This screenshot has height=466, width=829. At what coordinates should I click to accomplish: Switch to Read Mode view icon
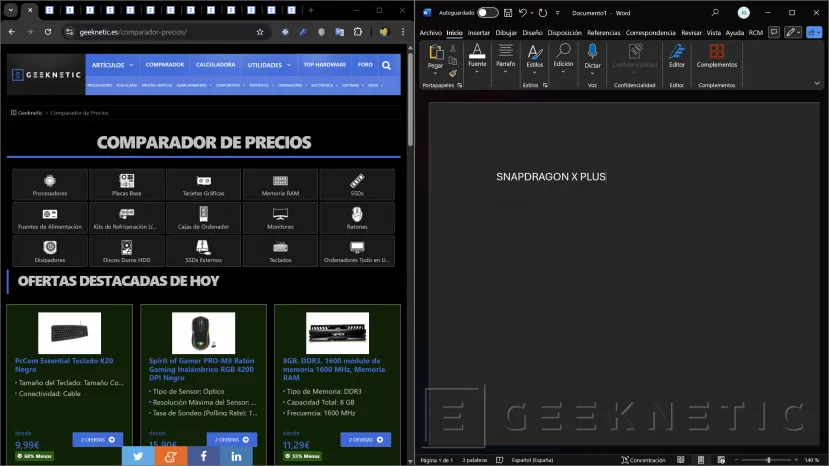tap(680, 460)
